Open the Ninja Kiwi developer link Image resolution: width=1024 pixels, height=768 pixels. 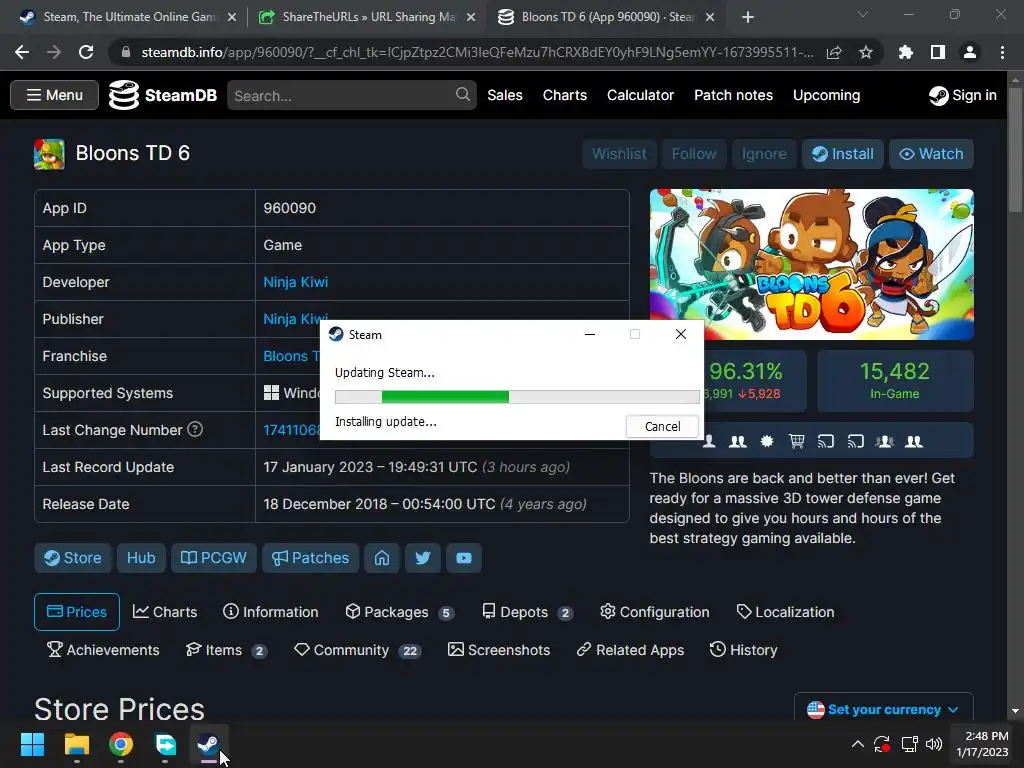[295, 282]
